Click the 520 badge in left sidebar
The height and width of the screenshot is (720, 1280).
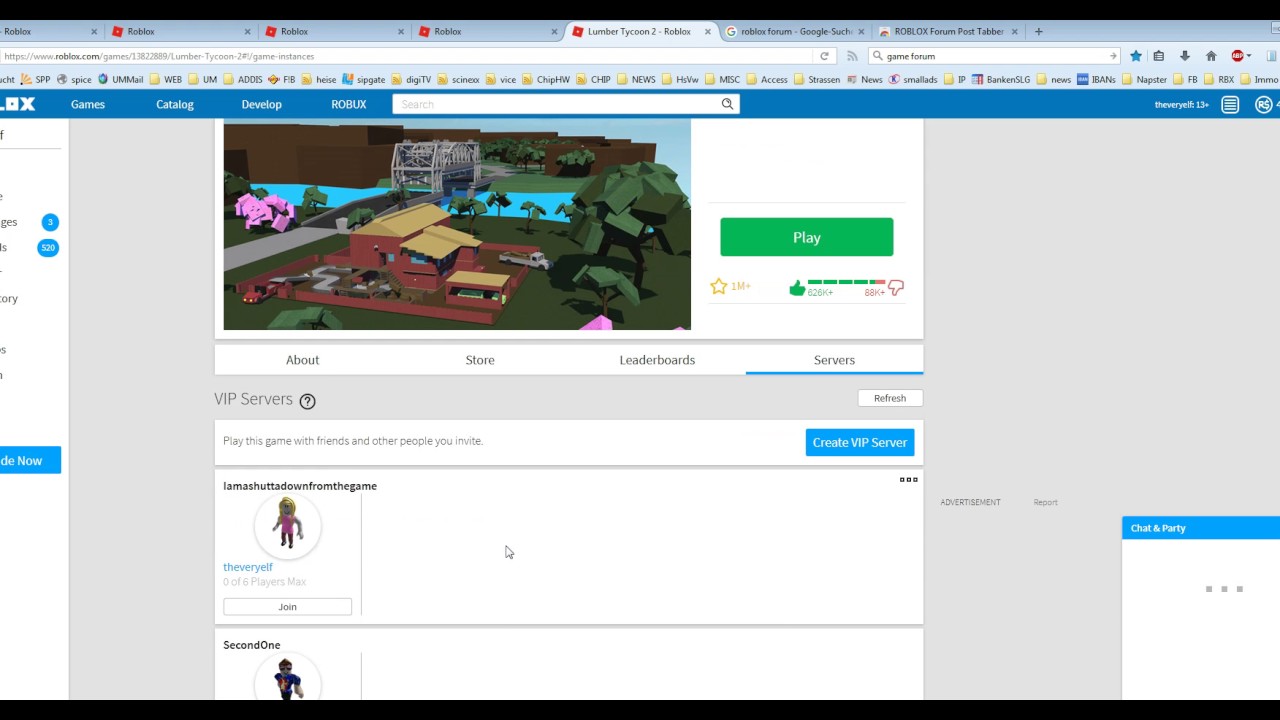click(x=48, y=247)
